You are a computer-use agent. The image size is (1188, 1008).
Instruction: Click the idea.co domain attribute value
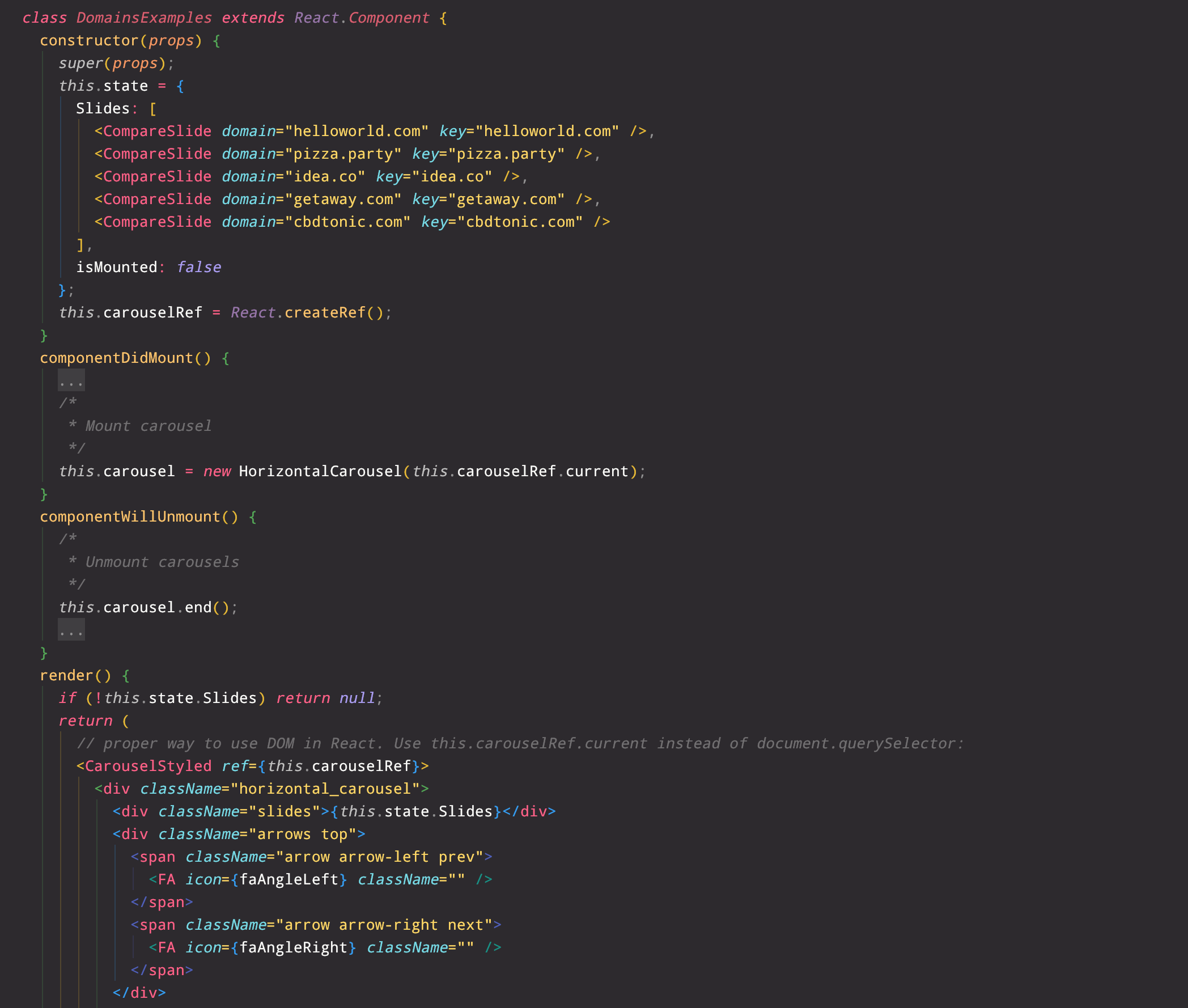coord(324,176)
